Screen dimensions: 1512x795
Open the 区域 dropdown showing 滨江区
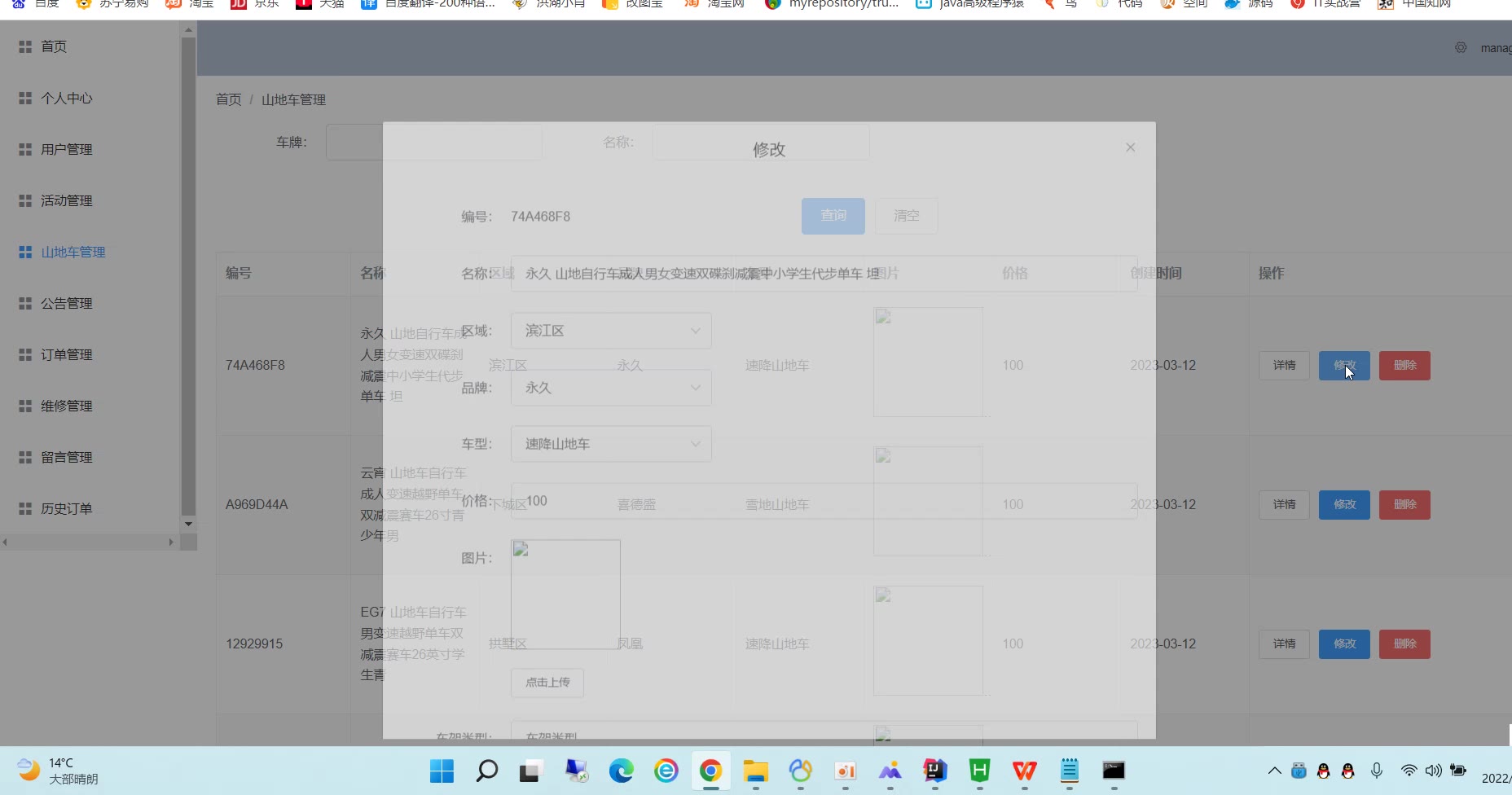[611, 331]
